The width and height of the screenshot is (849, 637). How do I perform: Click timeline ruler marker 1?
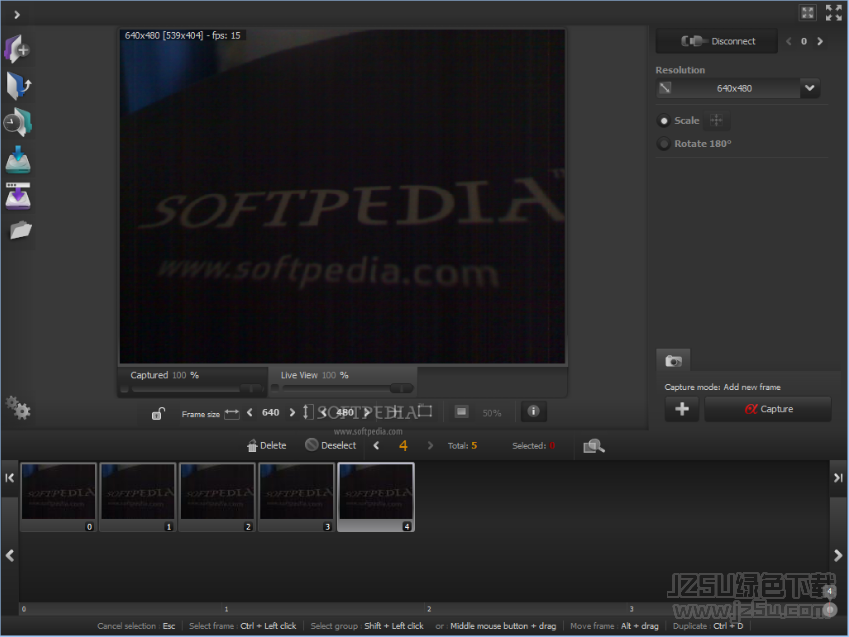(226, 609)
